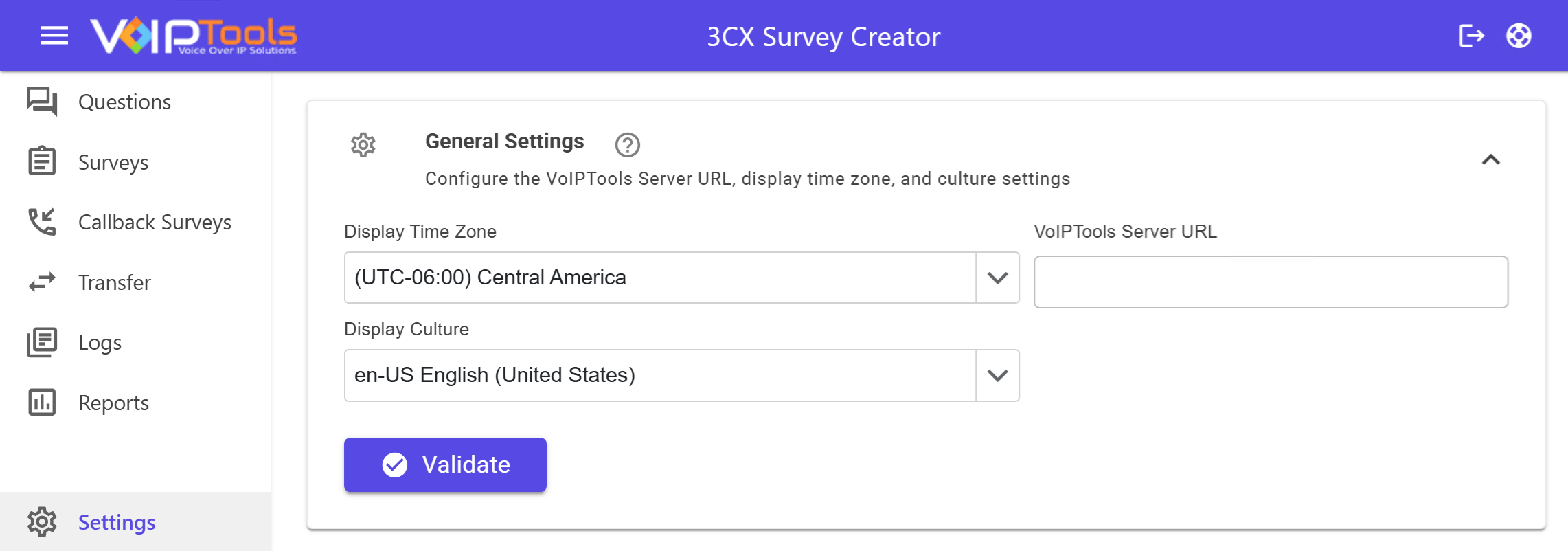This screenshot has width=1568, height=551.
Task: Click the Callback Surveys phone icon
Action: pyautogui.click(x=42, y=222)
